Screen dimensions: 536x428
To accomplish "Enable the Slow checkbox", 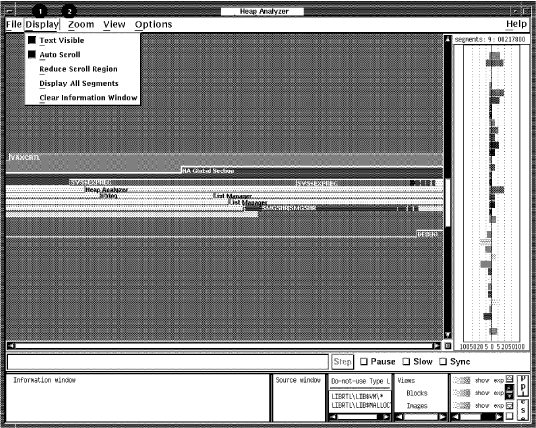I will 406,361.
